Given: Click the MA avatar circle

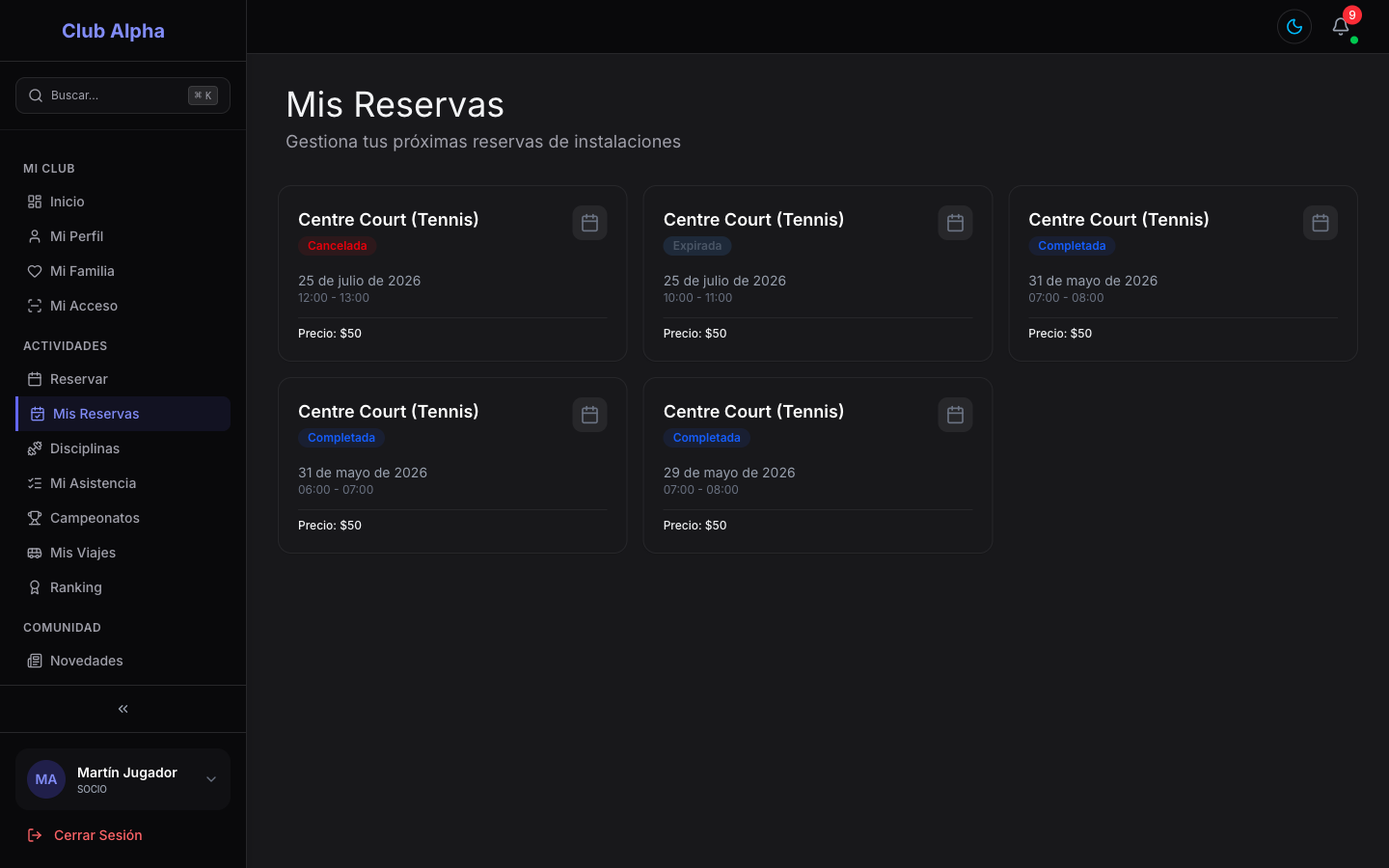Looking at the screenshot, I should tap(46, 779).
